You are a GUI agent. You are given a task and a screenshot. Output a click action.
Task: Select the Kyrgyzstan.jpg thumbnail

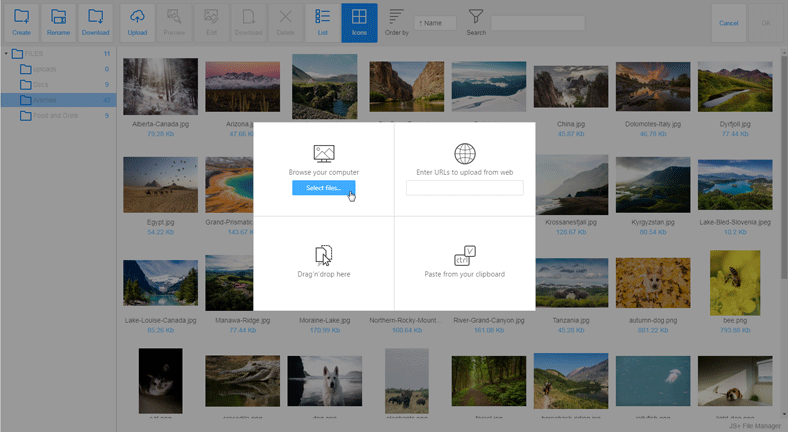click(653, 185)
